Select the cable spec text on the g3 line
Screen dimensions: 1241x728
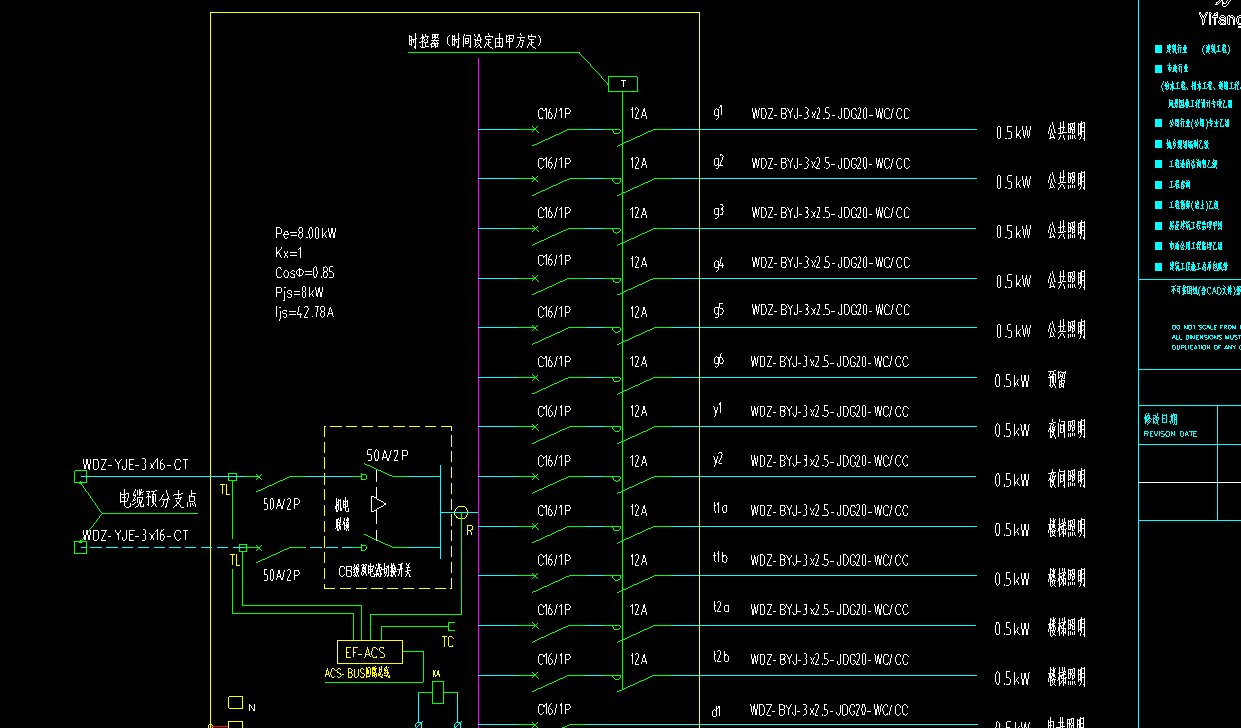[x=830, y=213]
